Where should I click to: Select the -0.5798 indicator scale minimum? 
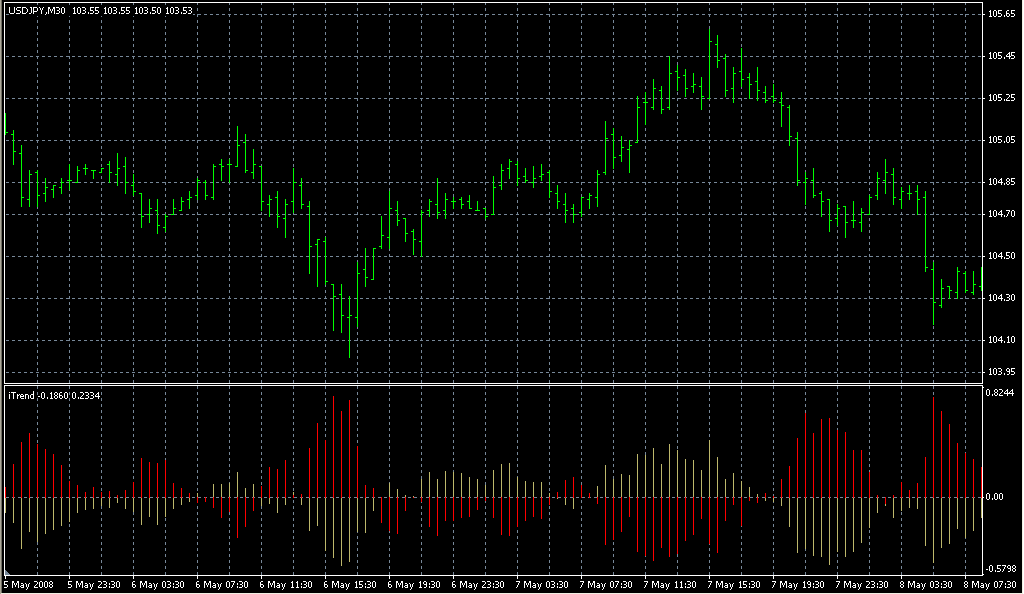[x=1000, y=569]
